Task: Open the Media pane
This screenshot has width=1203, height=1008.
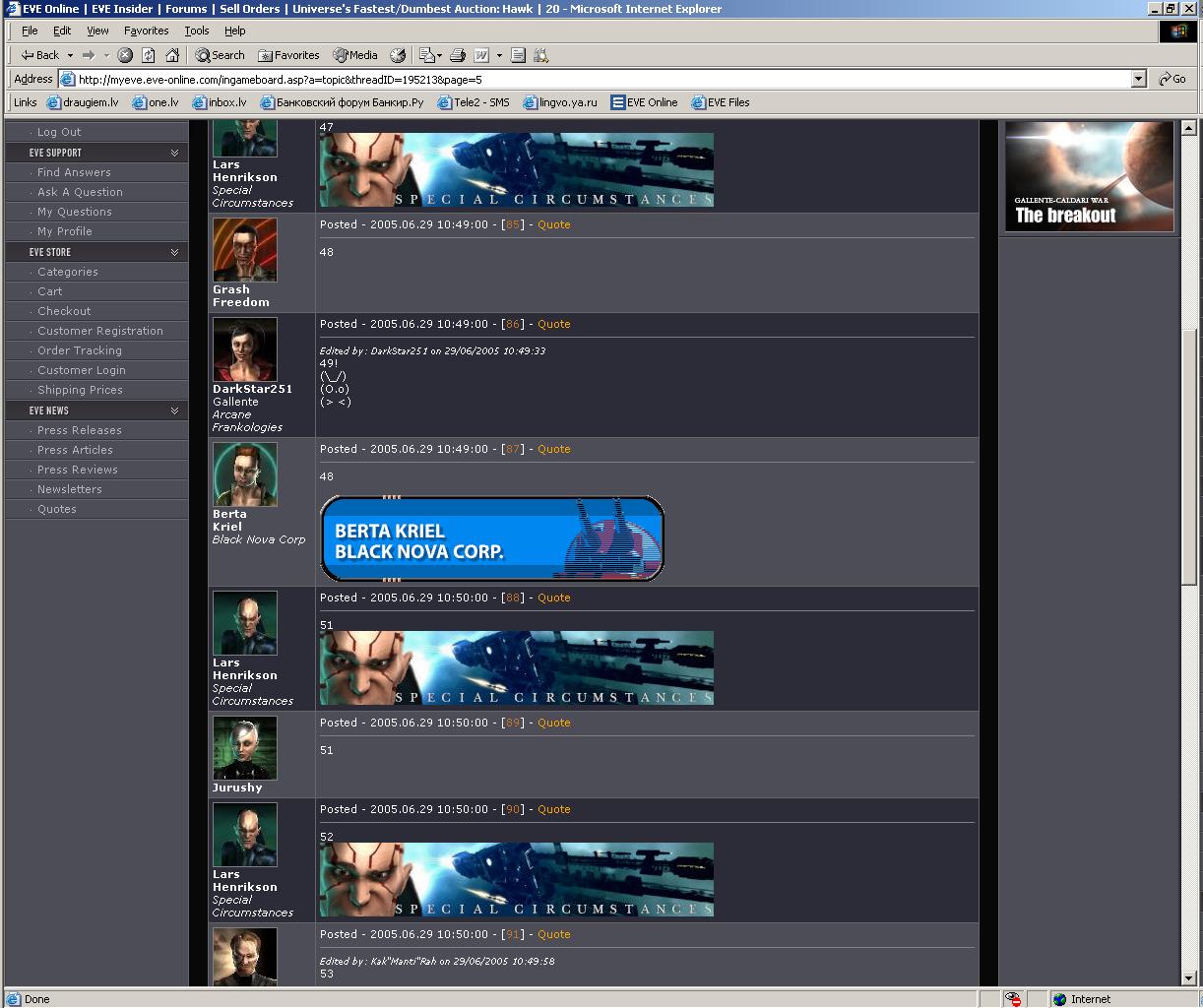Action: pyautogui.click(x=355, y=55)
